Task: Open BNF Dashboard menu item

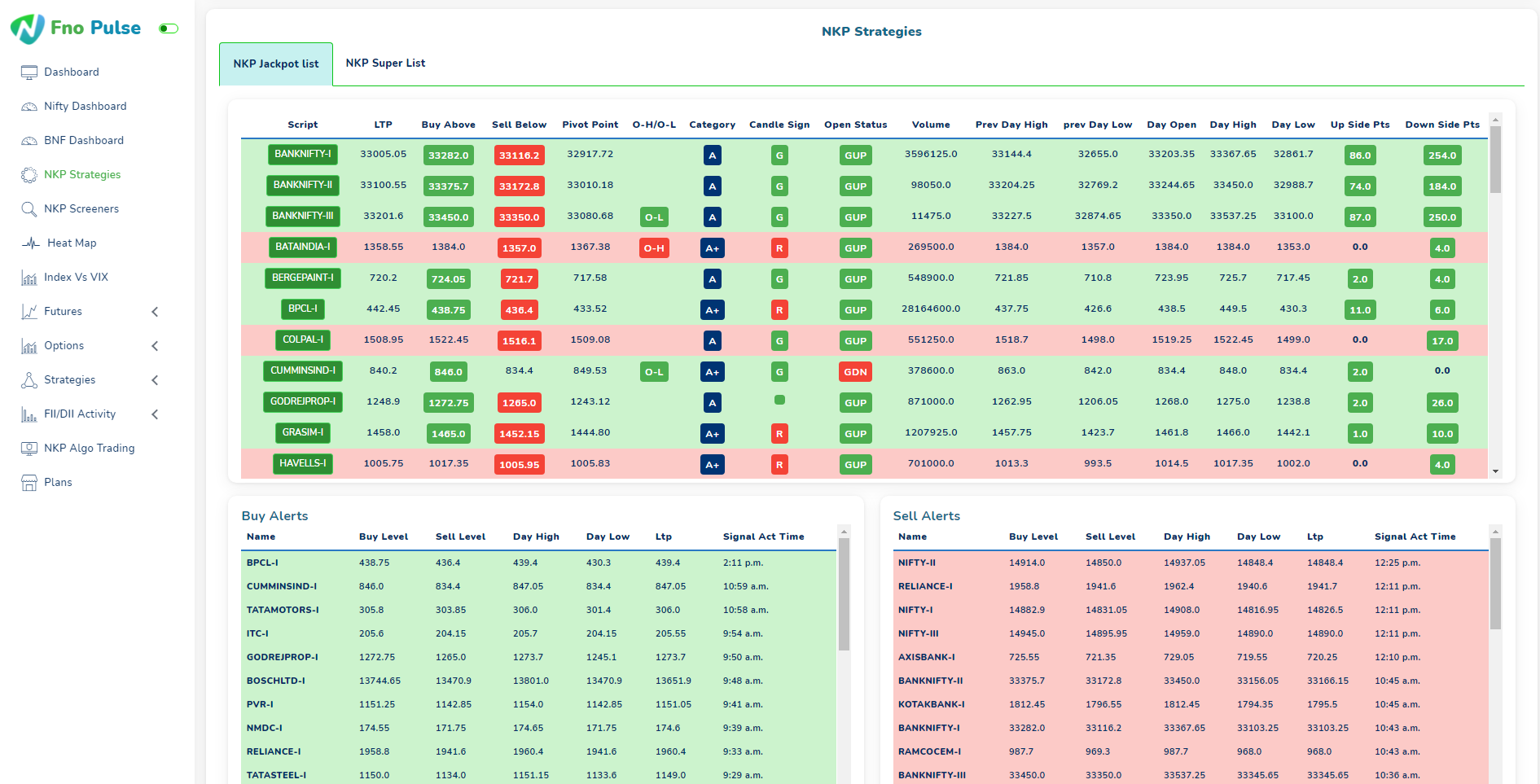Action: pyautogui.click(x=84, y=141)
